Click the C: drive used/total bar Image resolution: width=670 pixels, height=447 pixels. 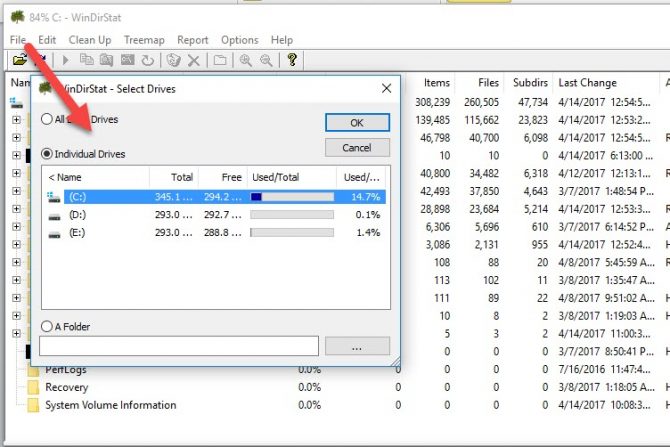click(292, 197)
